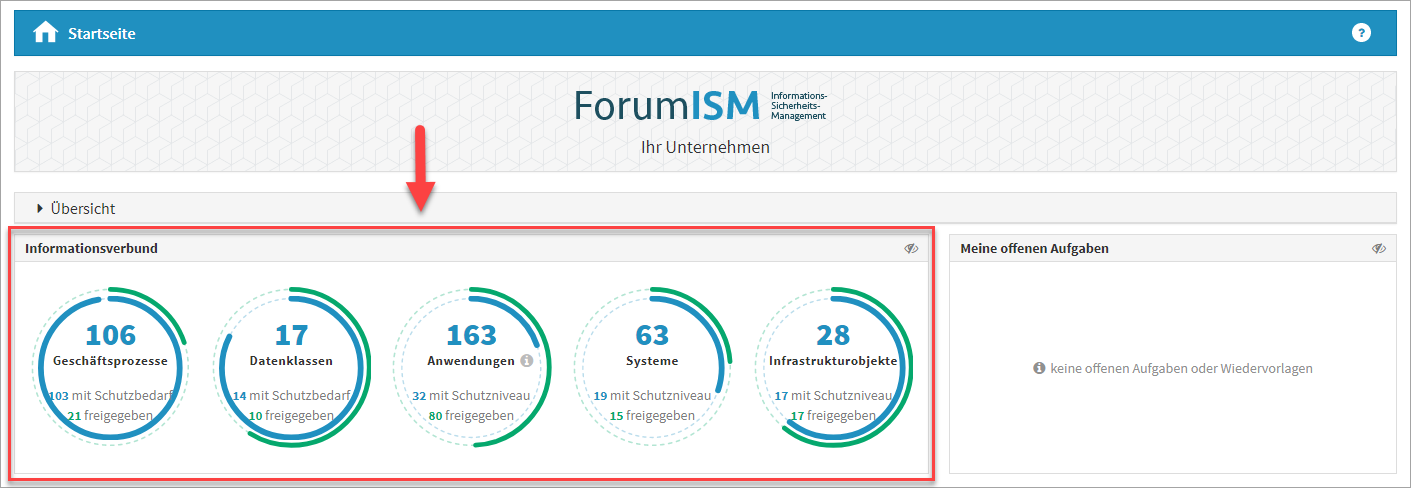This screenshot has height=488, width=1411.
Task: Click the home icon beside Startseite
Action: point(46,33)
